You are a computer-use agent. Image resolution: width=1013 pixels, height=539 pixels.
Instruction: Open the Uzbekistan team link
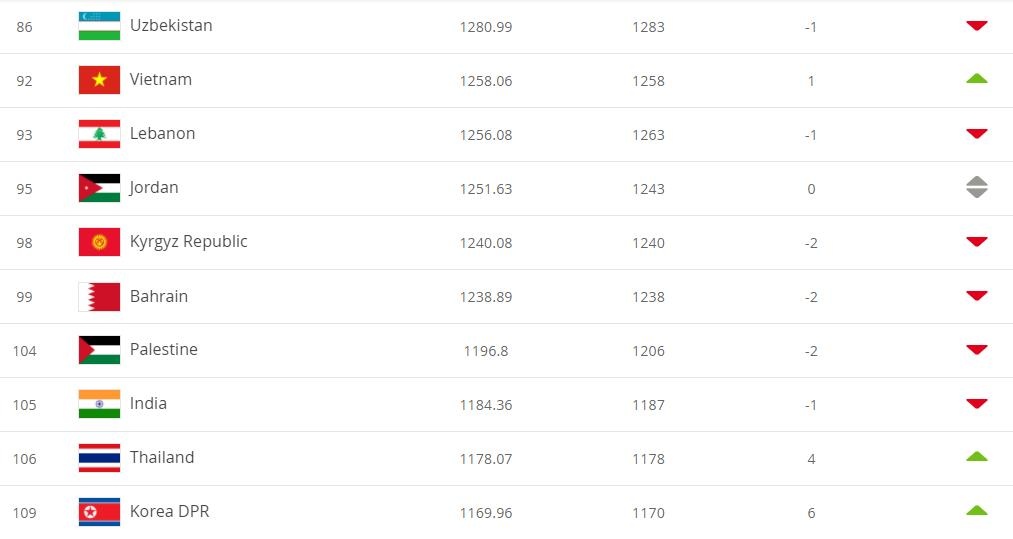[x=171, y=26]
